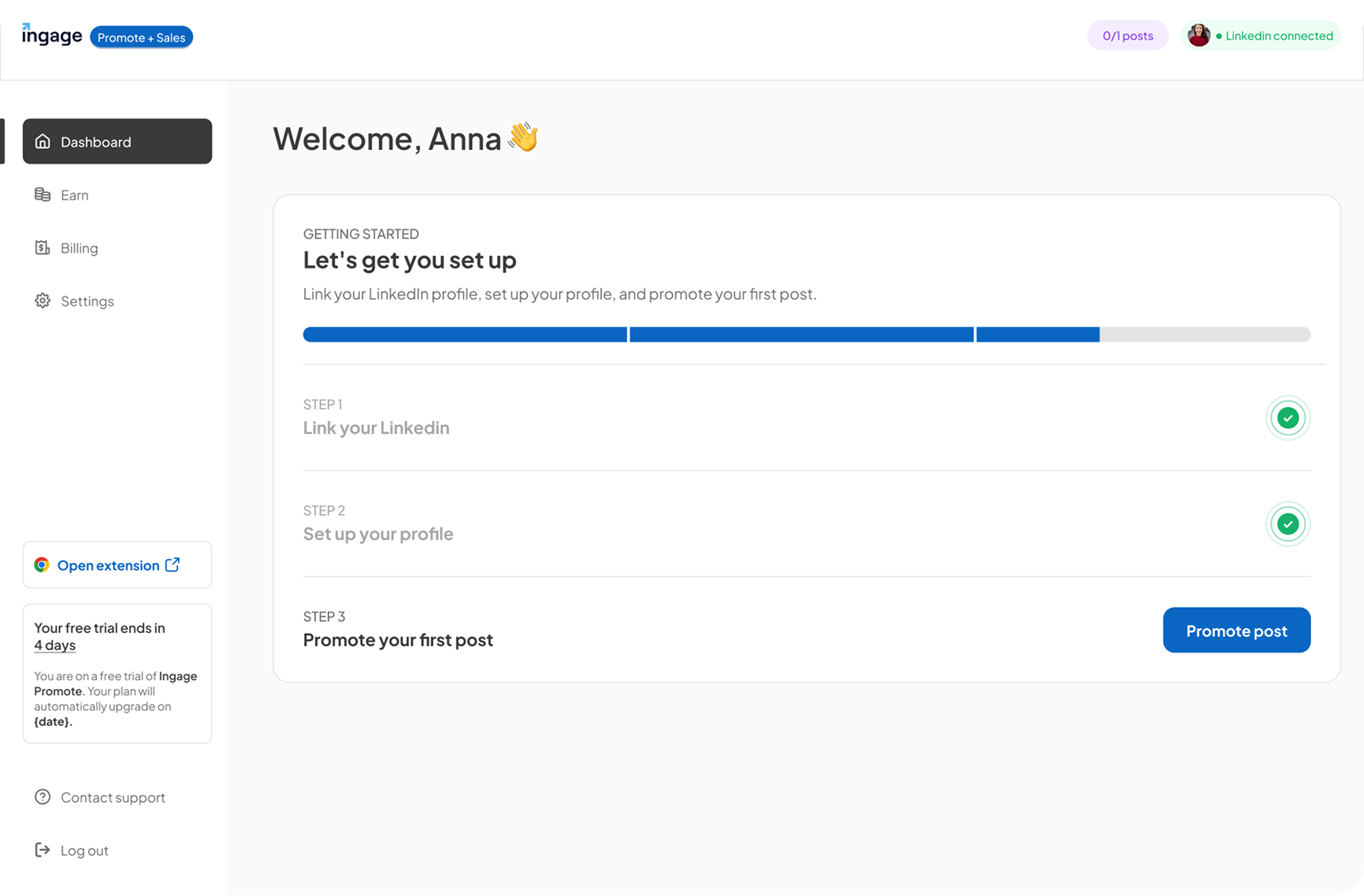Click the ingage logo
Screen dimensions: 1364x896
point(52,34)
